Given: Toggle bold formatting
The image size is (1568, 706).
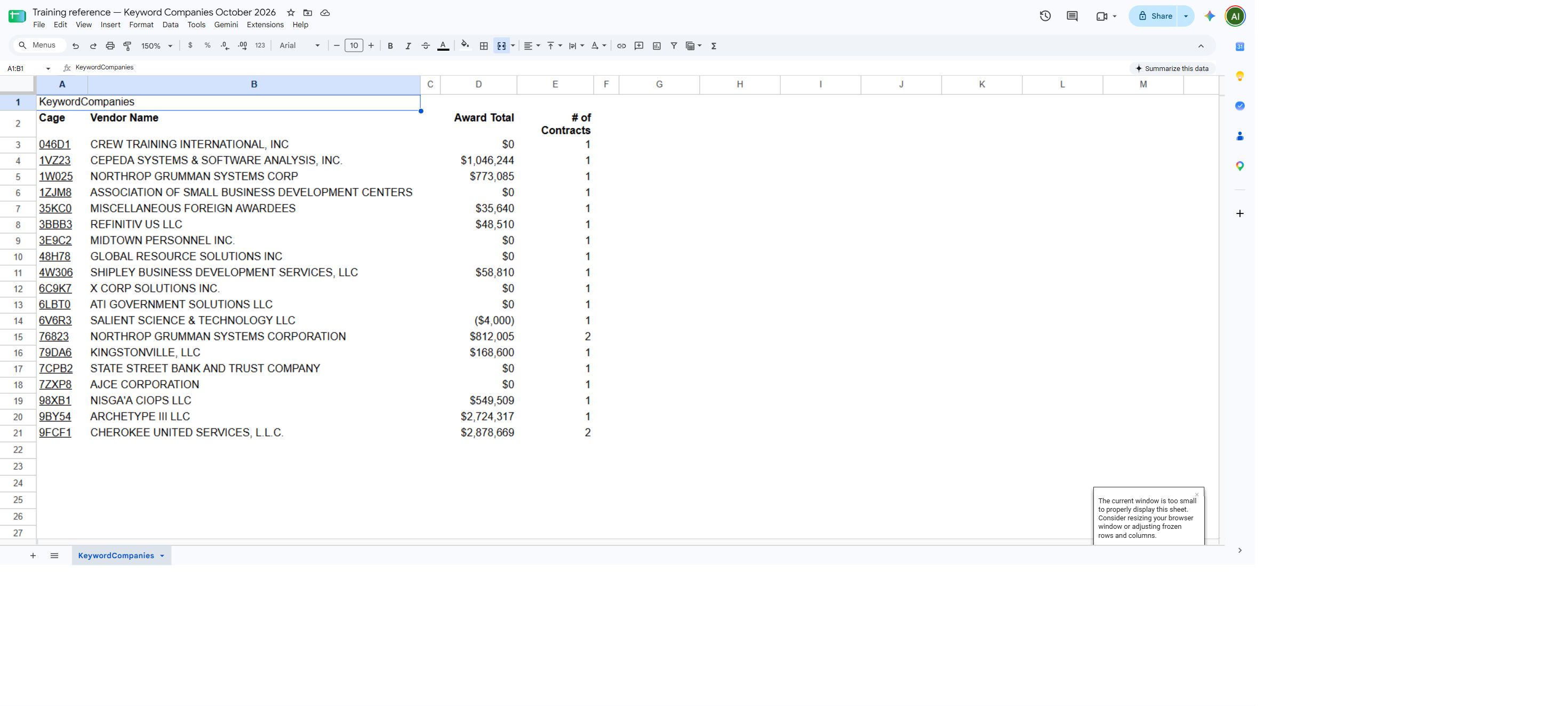Looking at the screenshot, I should 390,46.
